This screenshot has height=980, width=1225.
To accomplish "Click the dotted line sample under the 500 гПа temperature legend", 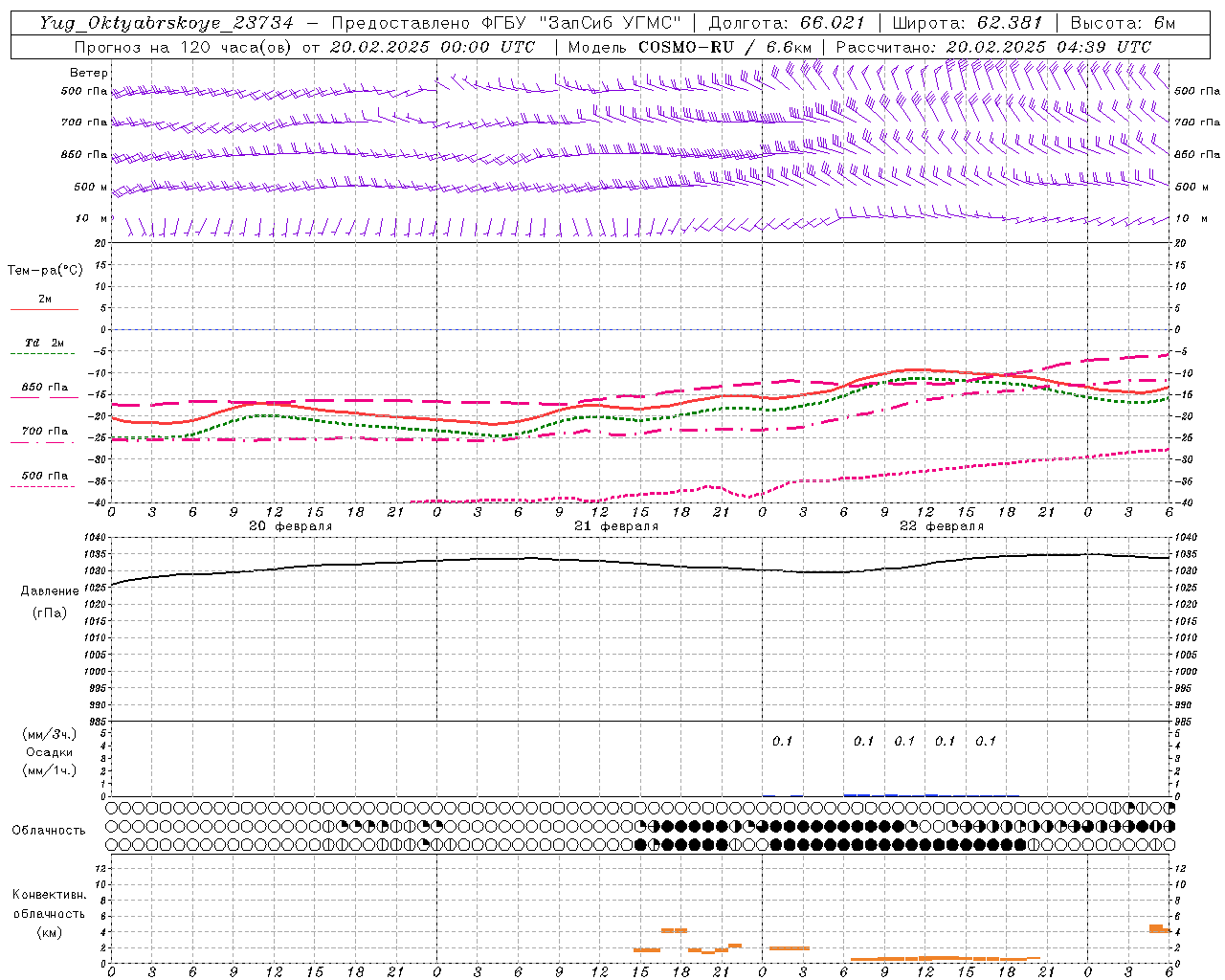I will pos(43,487).
